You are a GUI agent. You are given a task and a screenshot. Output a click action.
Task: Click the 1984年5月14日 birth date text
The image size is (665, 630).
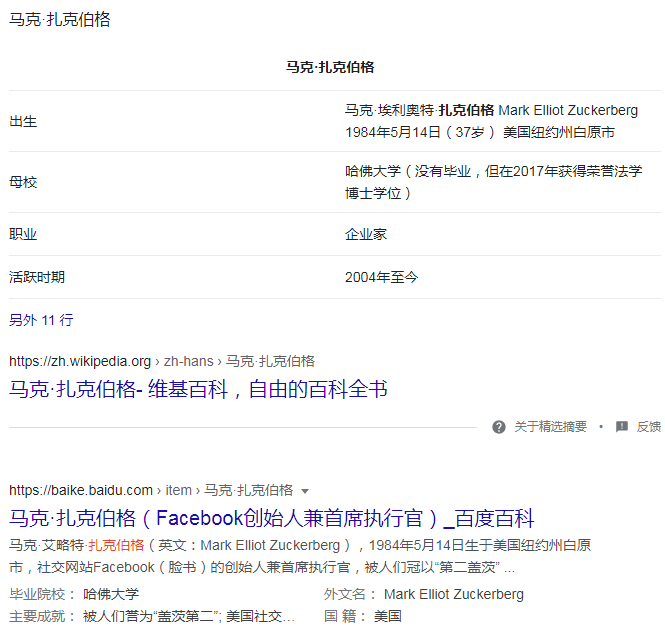pyautogui.click(x=393, y=132)
